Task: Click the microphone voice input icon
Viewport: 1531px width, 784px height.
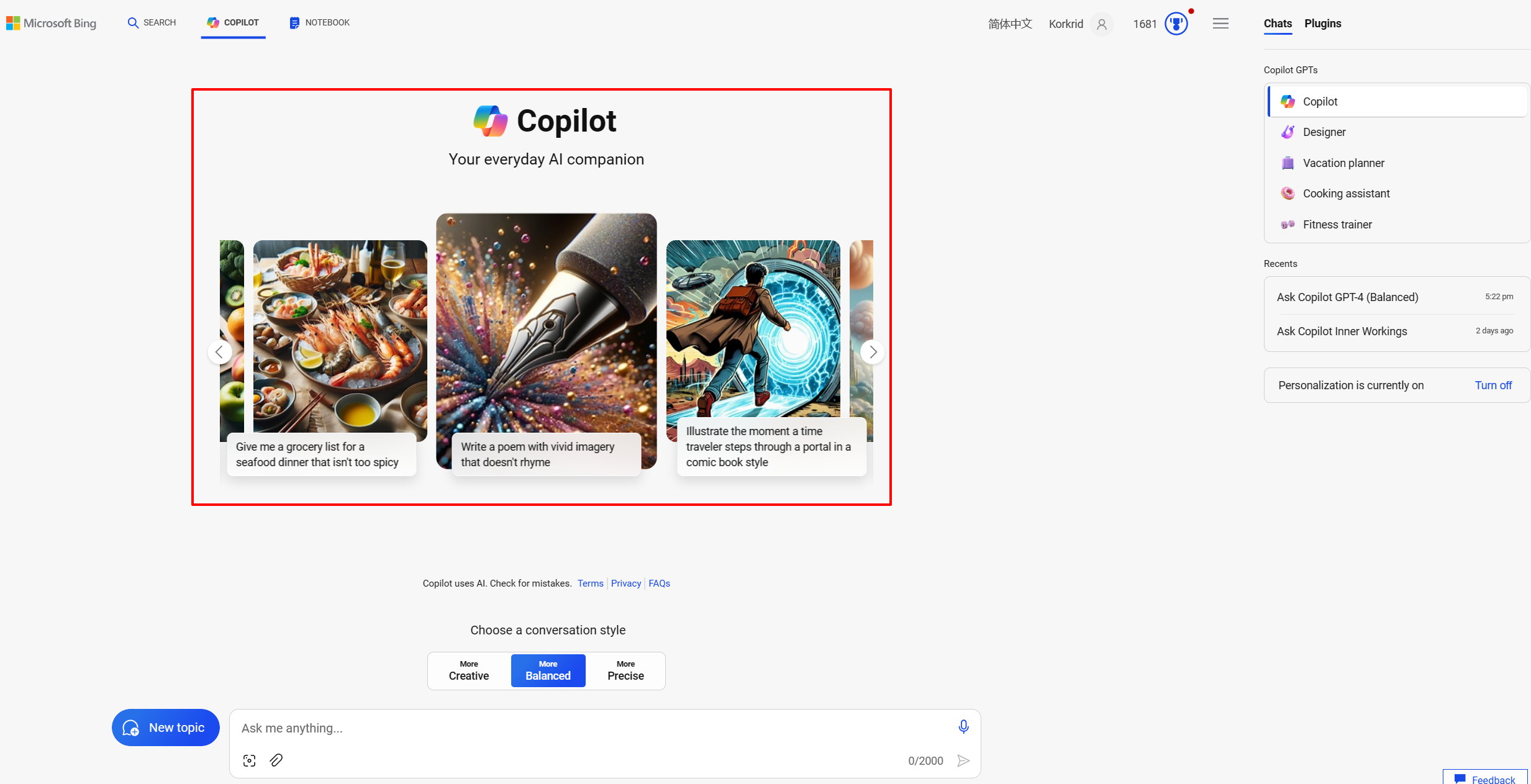Action: (963, 727)
